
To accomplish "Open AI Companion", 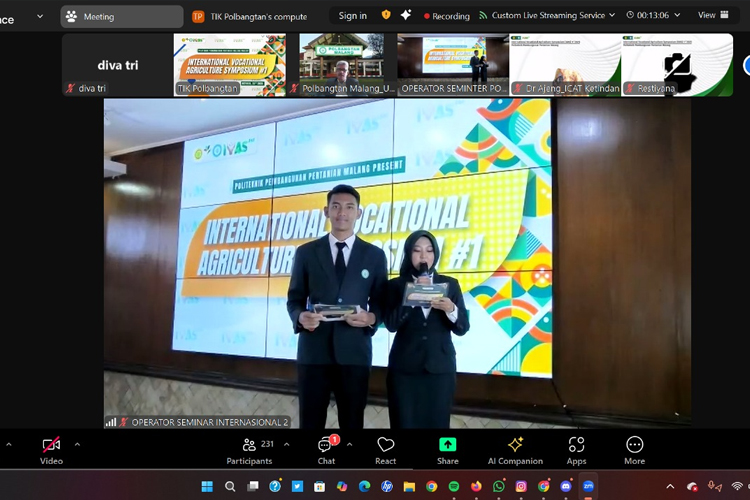I will pos(515,448).
